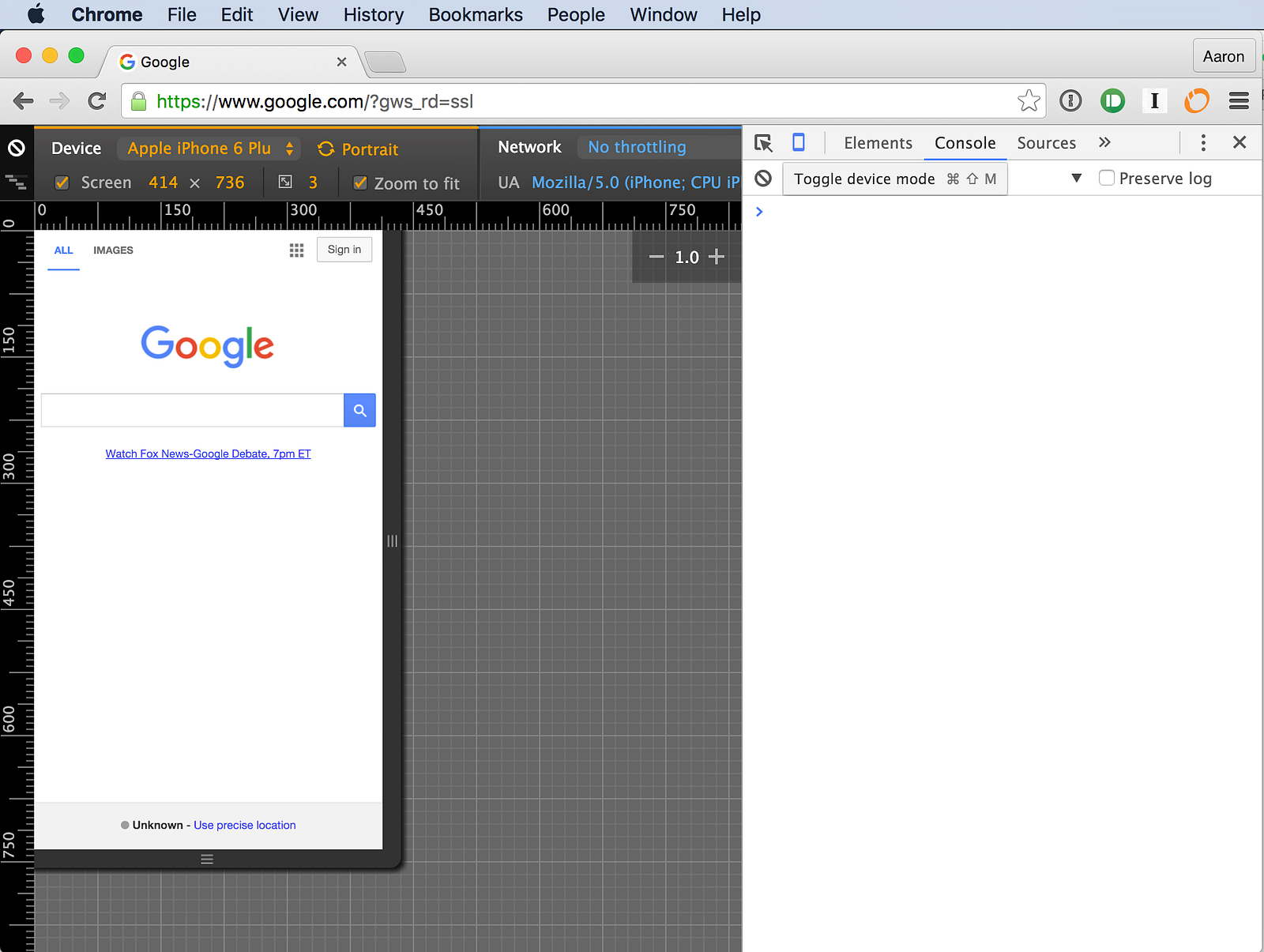
Task: Select the Google browser tab
Action: [229, 62]
